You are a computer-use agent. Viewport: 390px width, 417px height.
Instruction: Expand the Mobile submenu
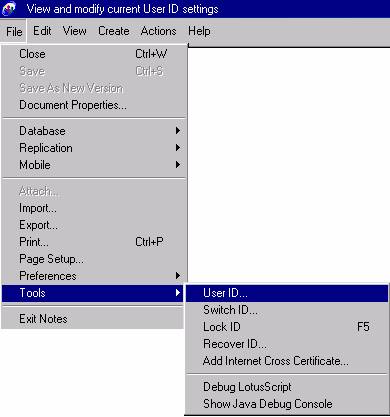pyautogui.click(x=93, y=165)
